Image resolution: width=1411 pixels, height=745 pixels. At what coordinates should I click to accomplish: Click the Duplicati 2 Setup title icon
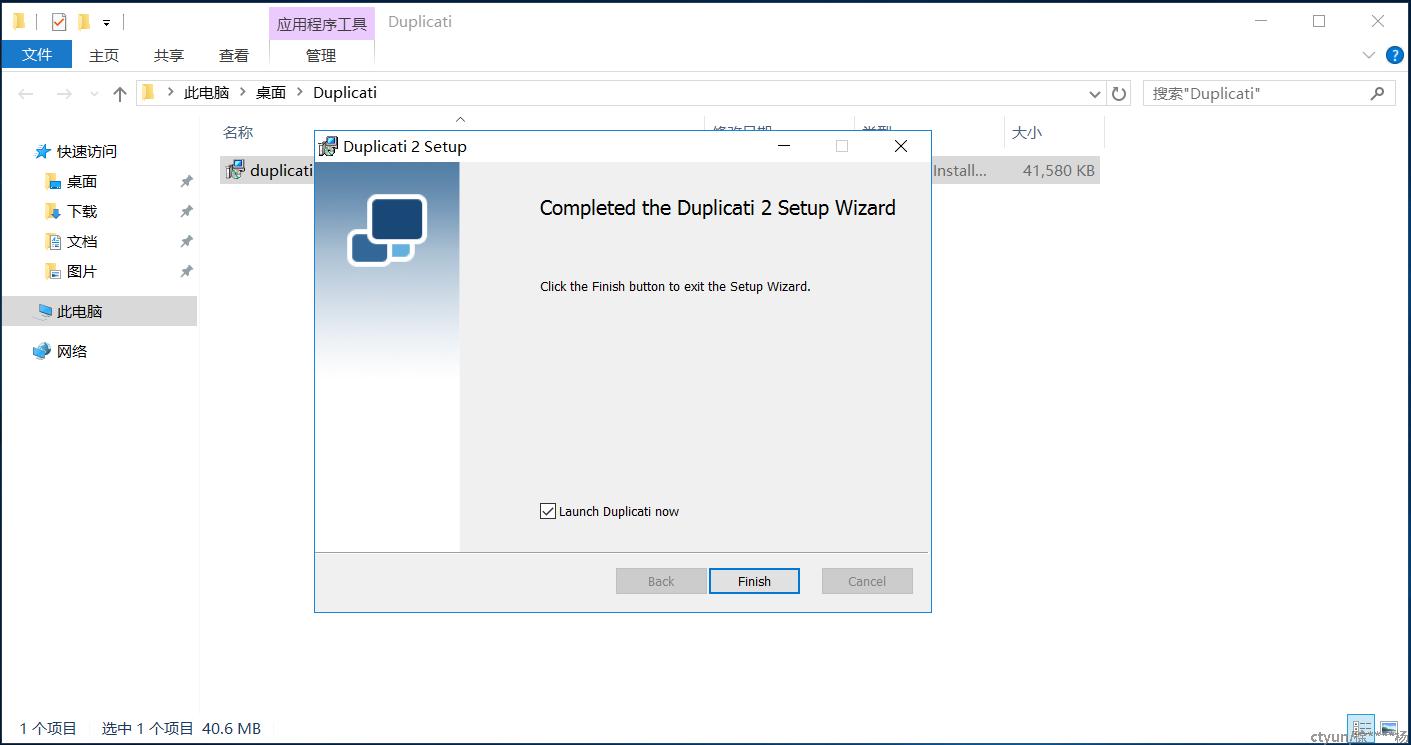coord(328,146)
